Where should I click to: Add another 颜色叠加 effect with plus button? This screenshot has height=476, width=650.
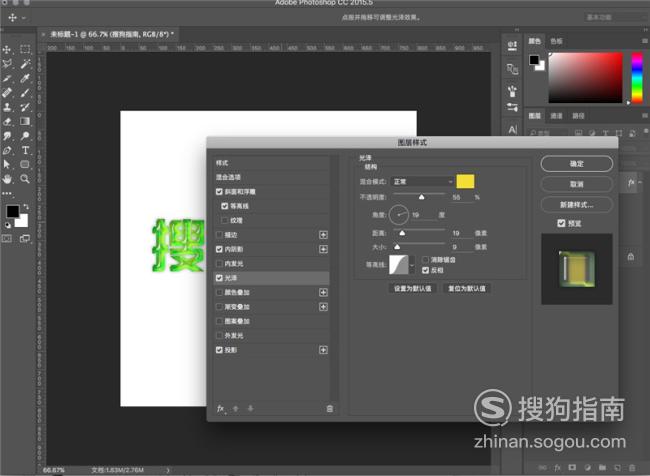tap(323, 292)
